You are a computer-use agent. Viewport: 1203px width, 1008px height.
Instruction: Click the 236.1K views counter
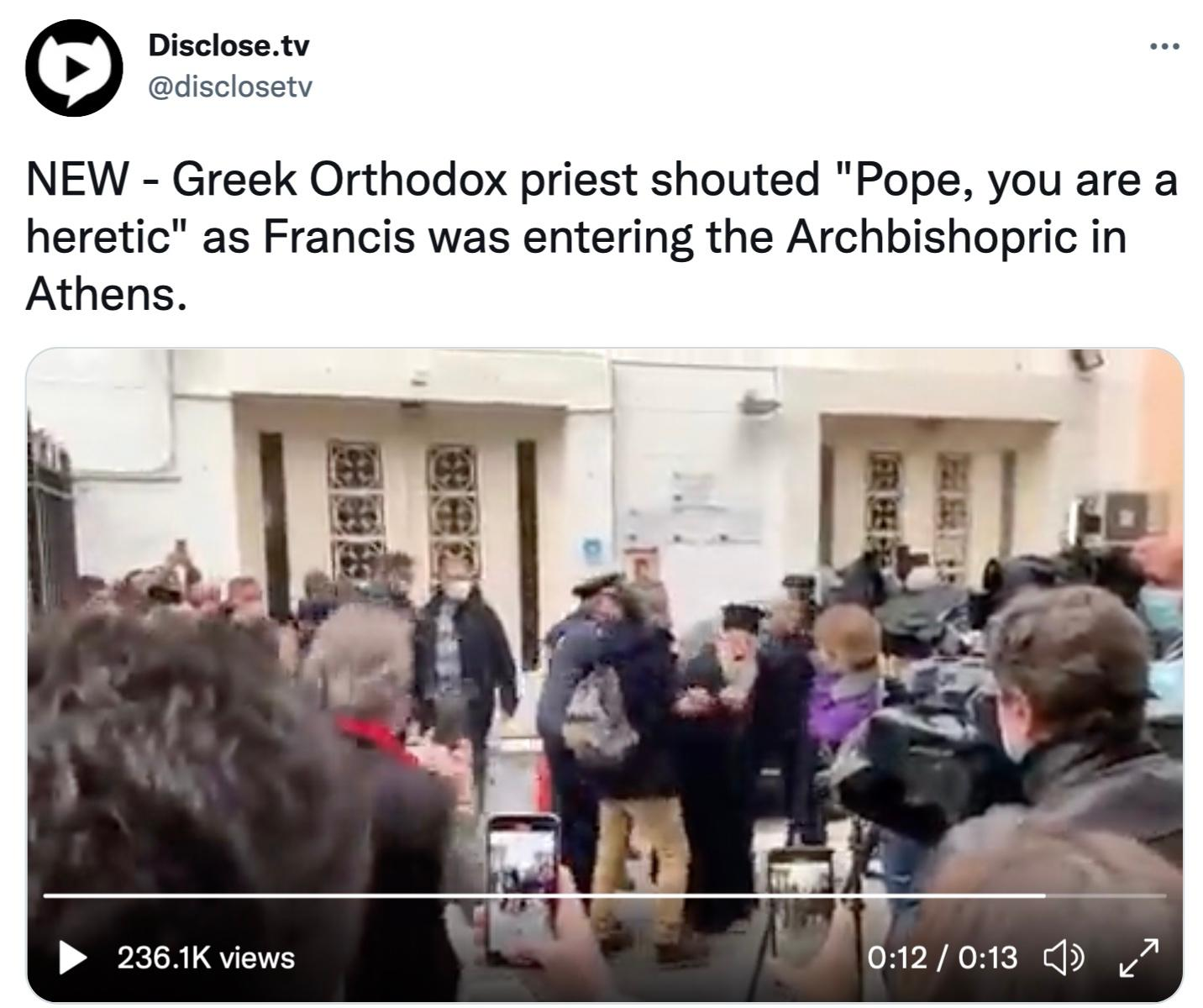pyautogui.click(x=206, y=958)
